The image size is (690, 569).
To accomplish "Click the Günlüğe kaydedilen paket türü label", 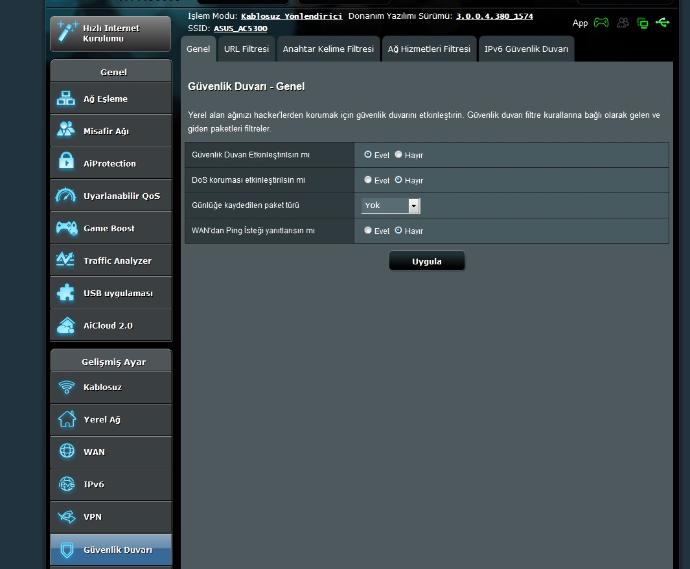I will 245,205.
